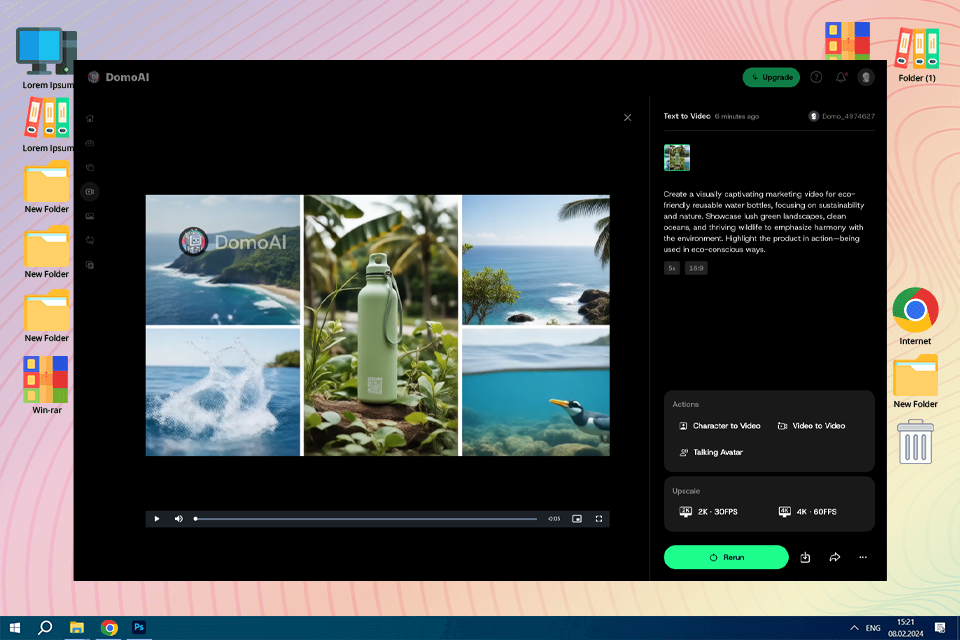
Task: Click the 5s duration tag
Action: [672, 268]
